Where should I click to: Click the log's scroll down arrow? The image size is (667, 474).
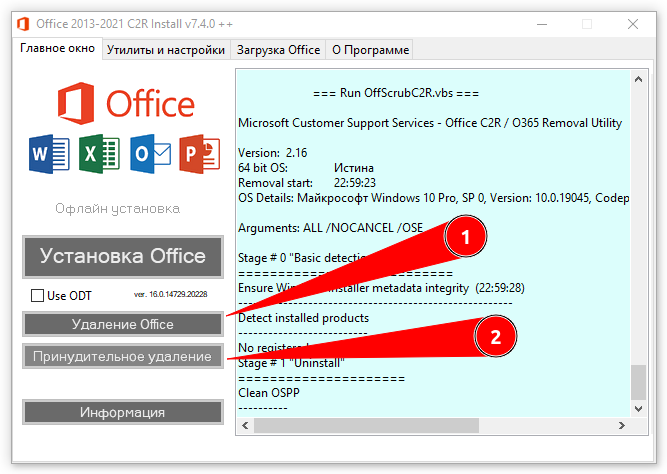tap(638, 408)
